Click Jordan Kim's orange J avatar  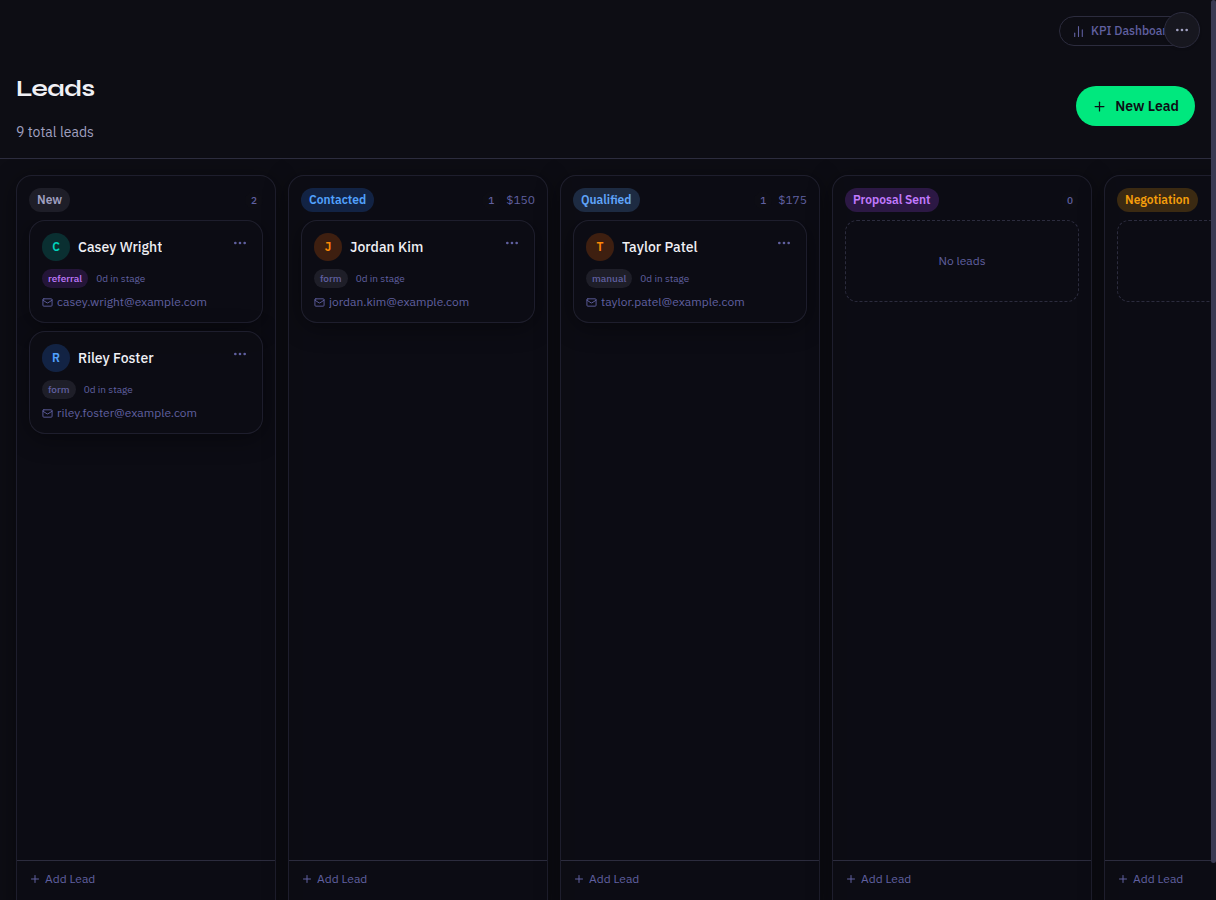328,247
